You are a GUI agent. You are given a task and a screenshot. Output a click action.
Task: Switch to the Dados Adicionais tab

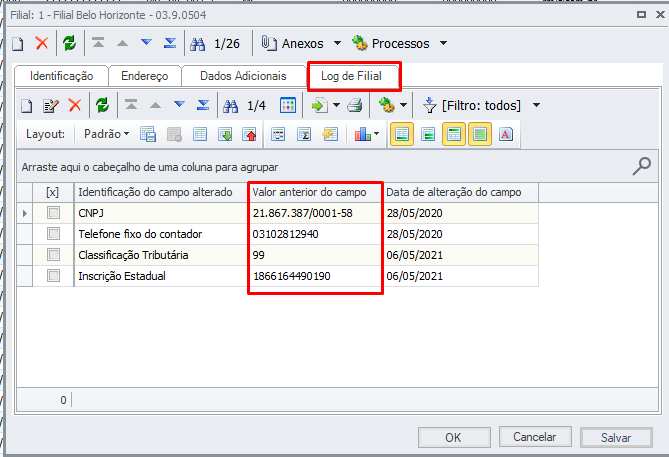click(x=243, y=76)
